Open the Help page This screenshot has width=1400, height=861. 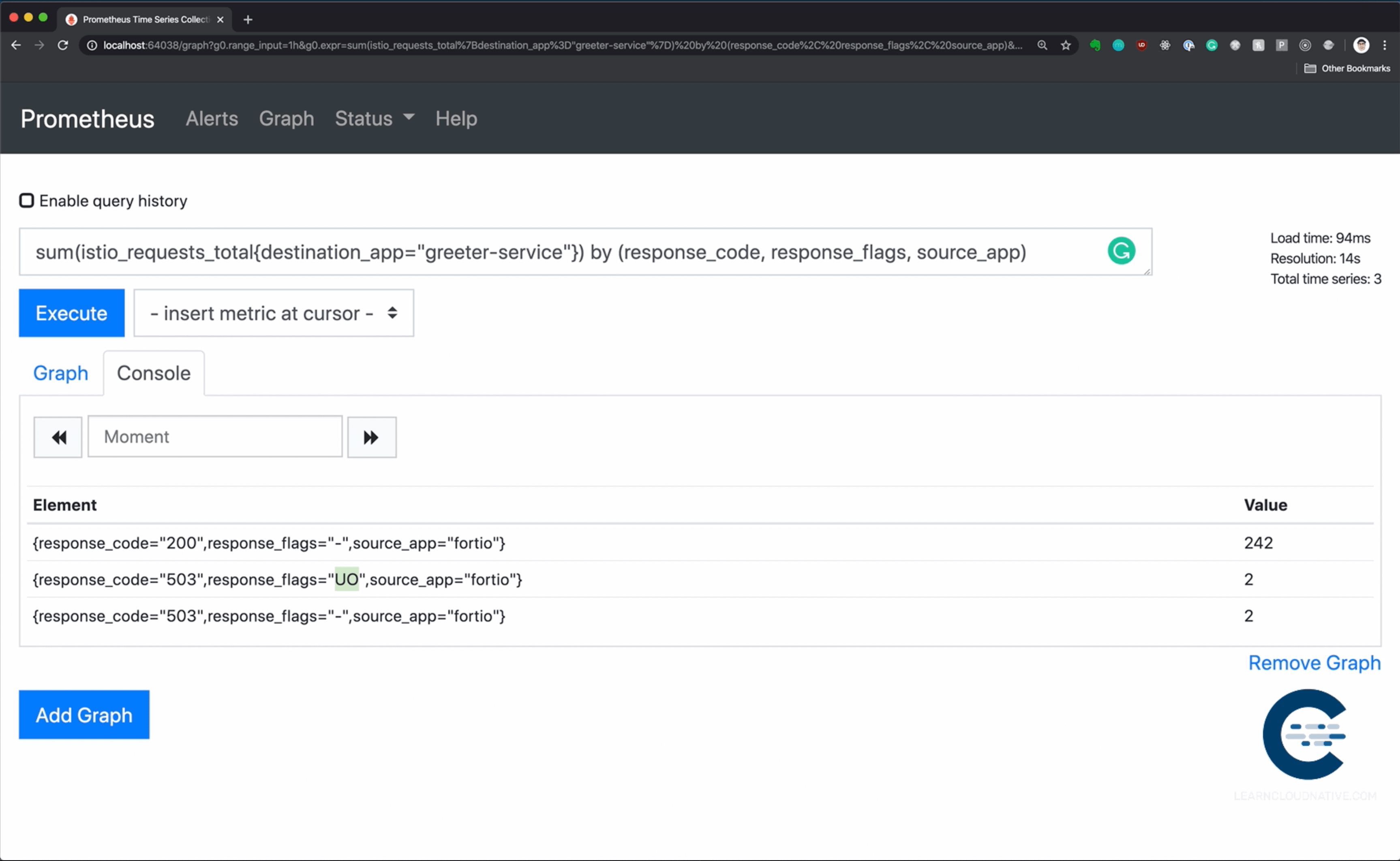(456, 118)
